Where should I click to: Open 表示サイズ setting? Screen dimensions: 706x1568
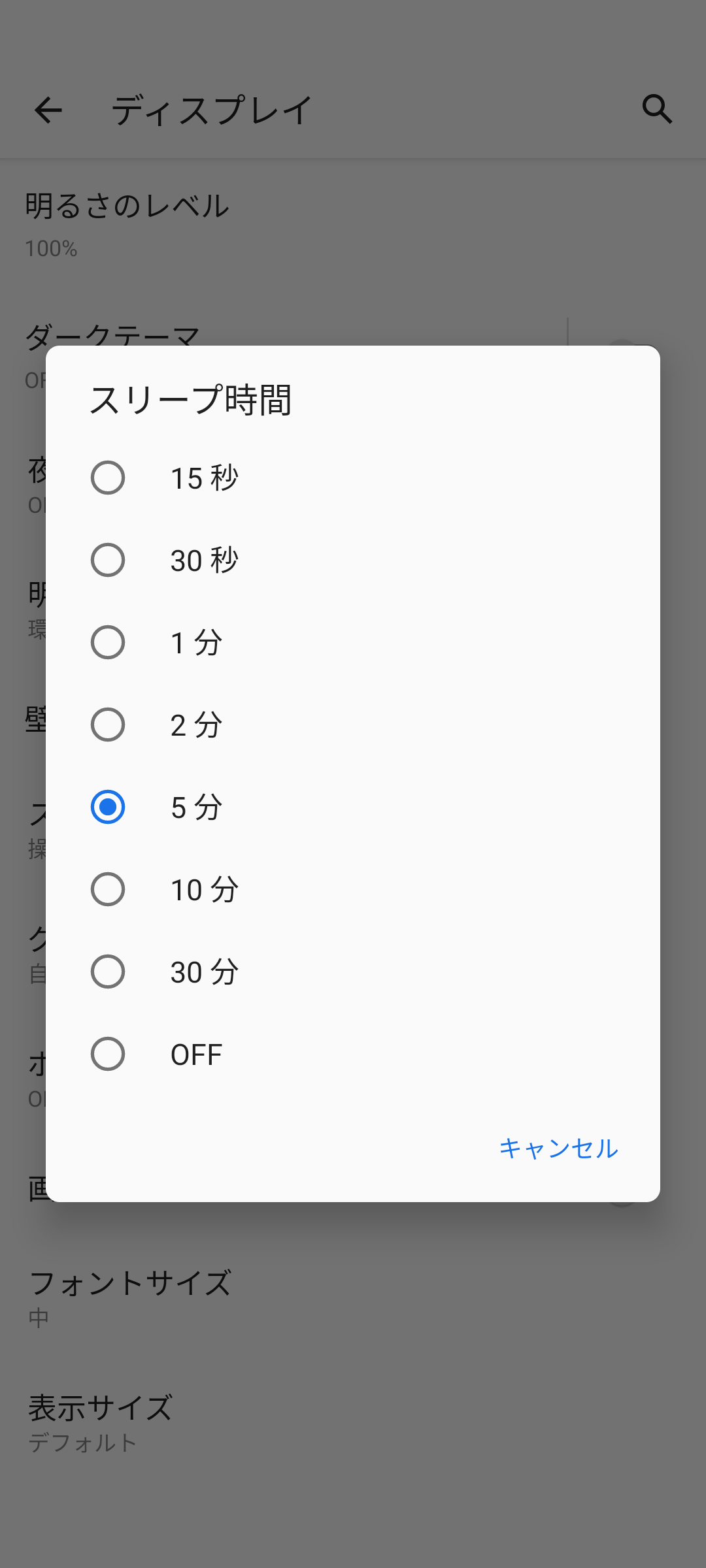101,1422
